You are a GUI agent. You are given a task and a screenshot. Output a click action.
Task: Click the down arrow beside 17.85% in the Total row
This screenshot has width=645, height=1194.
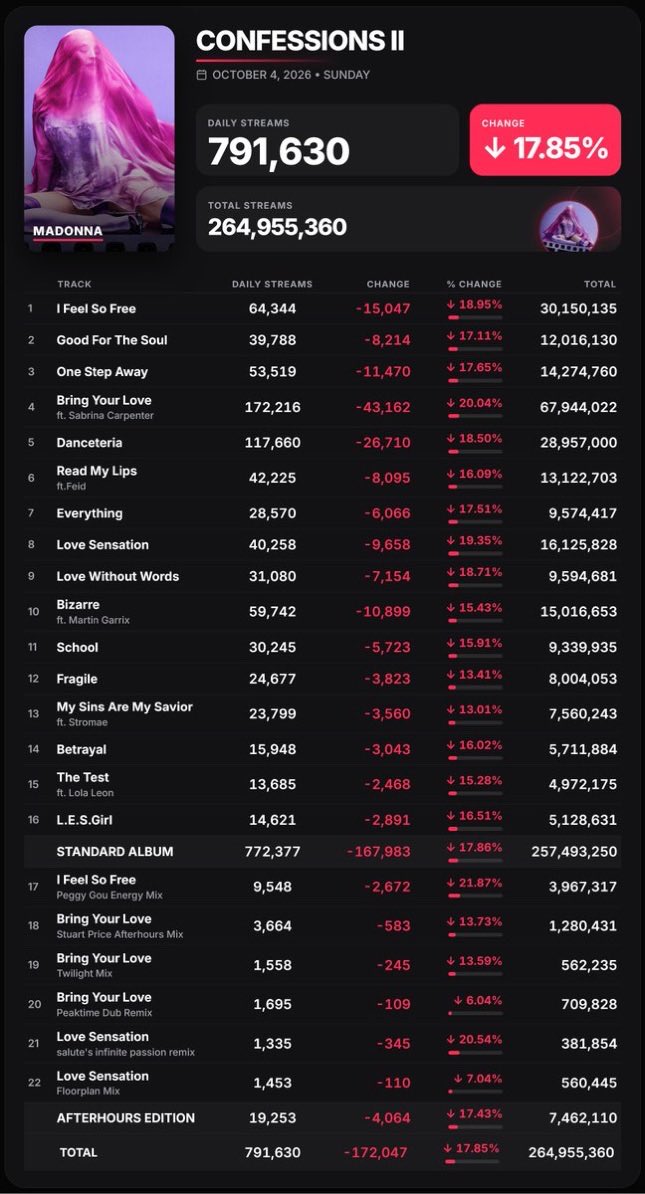point(448,1148)
